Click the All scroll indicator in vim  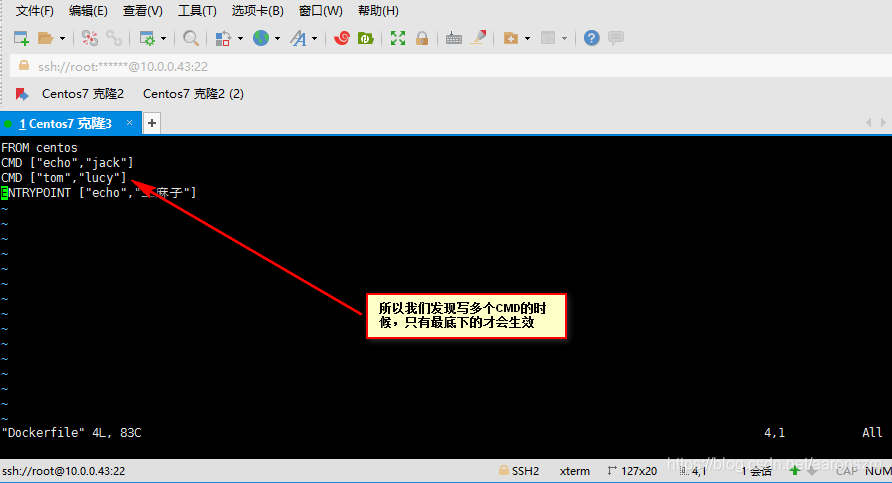tap(872, 433)
